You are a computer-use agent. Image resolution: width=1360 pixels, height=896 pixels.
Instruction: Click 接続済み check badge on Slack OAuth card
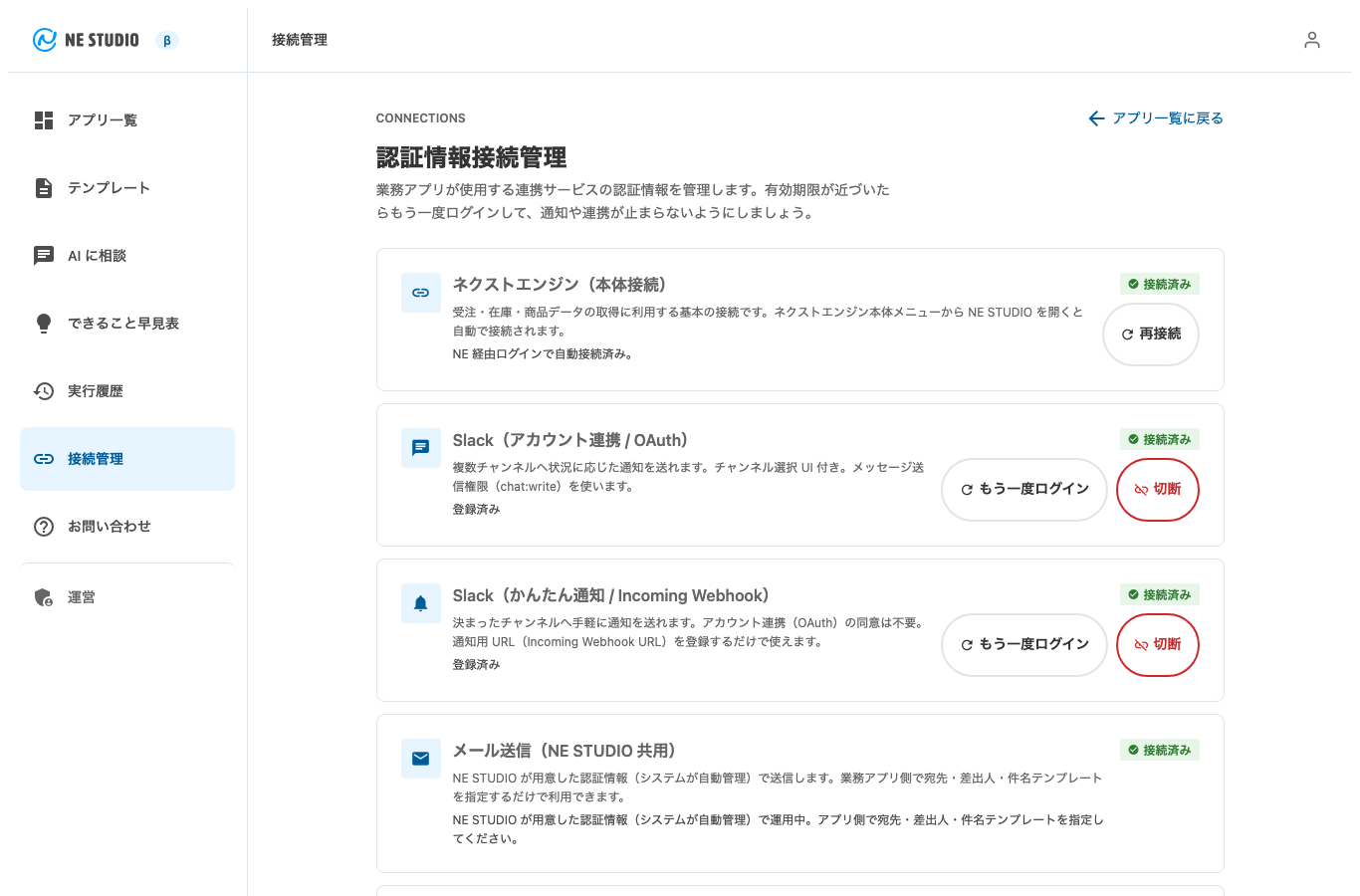coord(1160,440)
